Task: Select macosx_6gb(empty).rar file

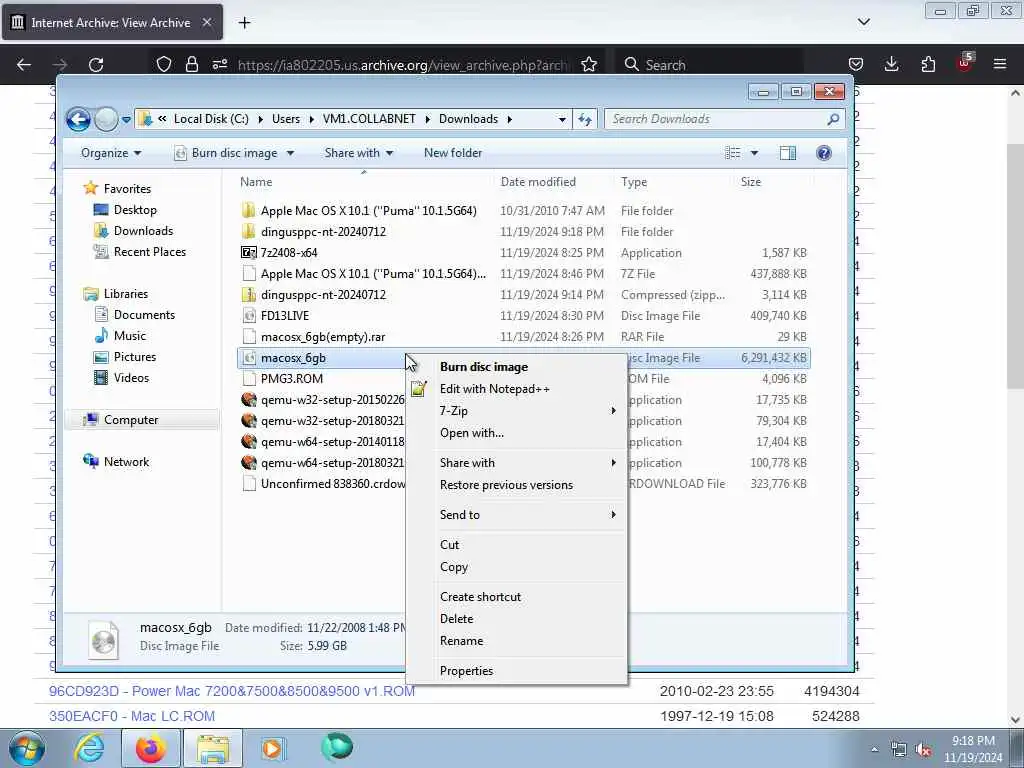Action: click(323, 337)
